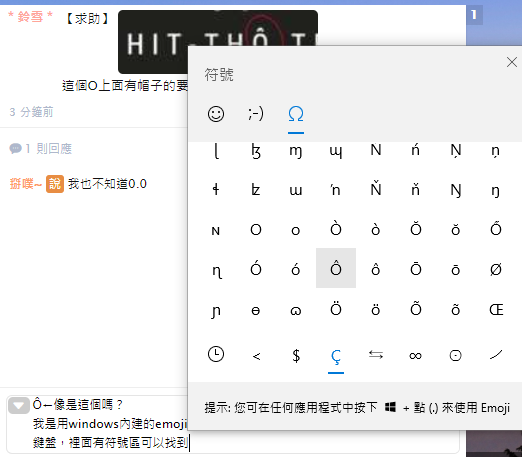Click into the reply text box
522x457 pixels.
[110, 424]
